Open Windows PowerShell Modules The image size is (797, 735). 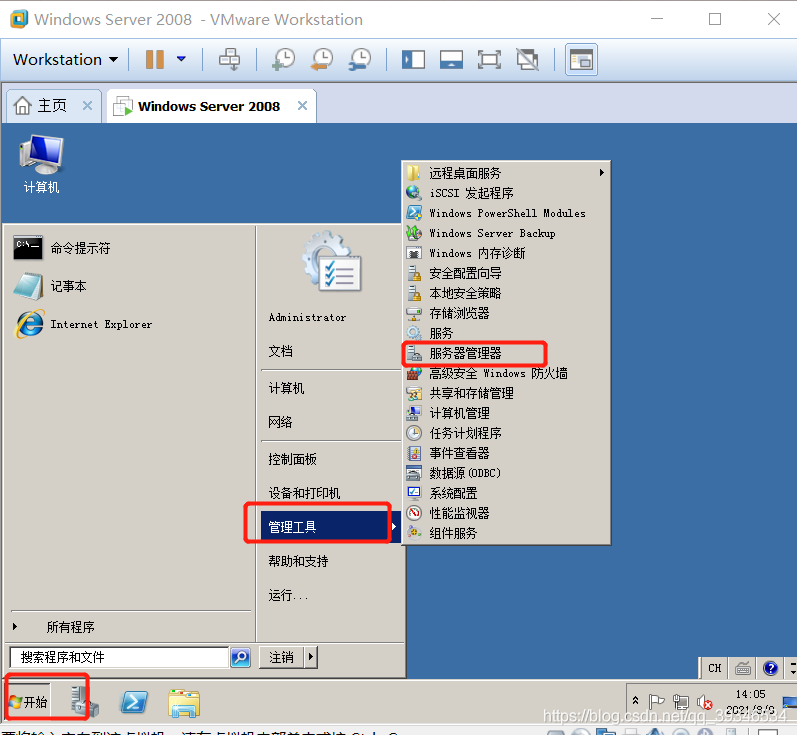(506, 213)
